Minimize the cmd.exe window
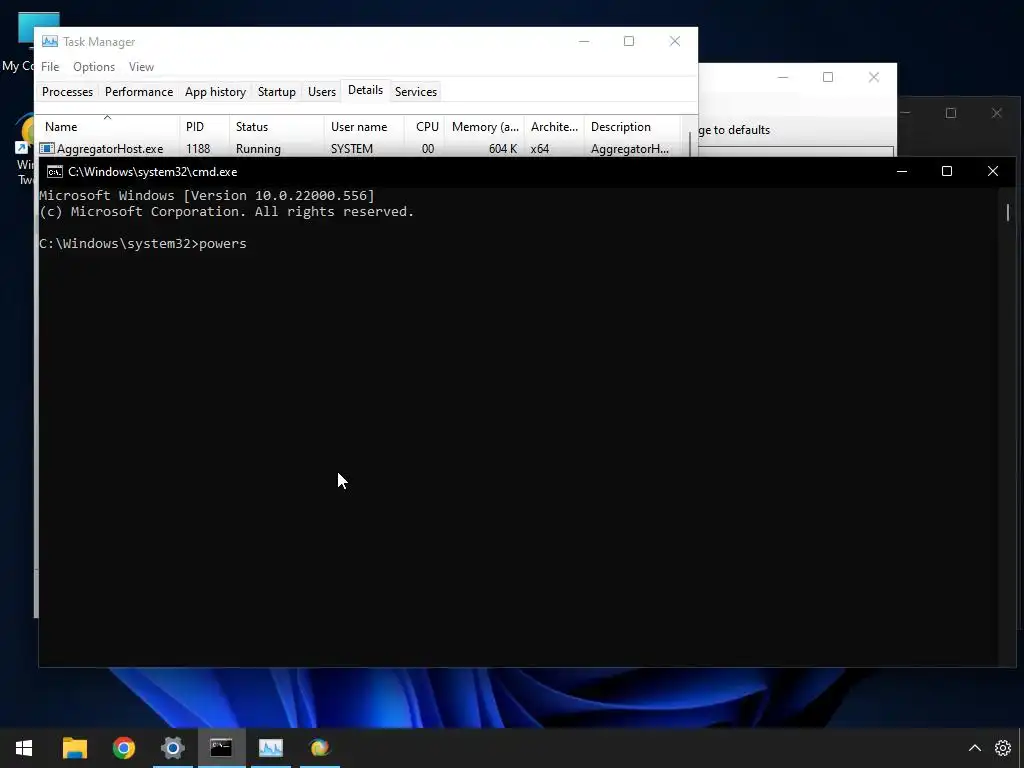 tap(902, 172)
